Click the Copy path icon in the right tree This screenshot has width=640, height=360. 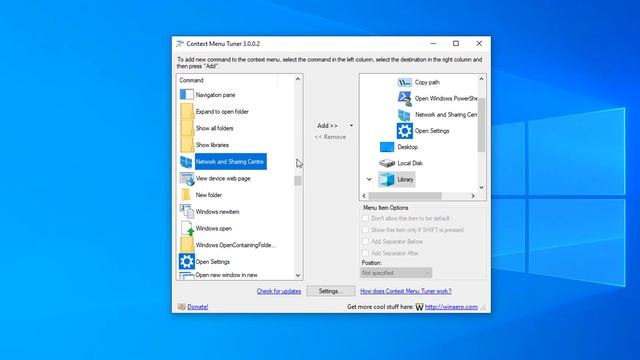click(x=404, y=82)
